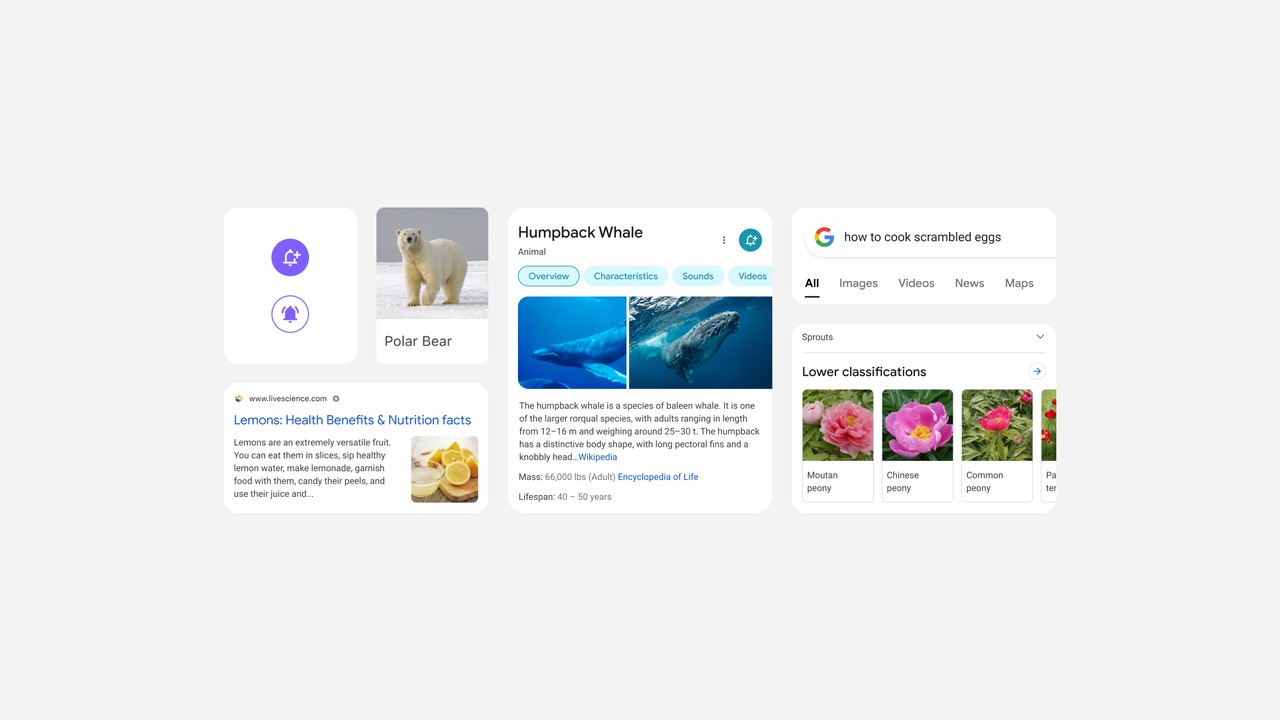
Task: Open the three-dot menu on Humpback Whale card
Action: (x=724, y=240)
